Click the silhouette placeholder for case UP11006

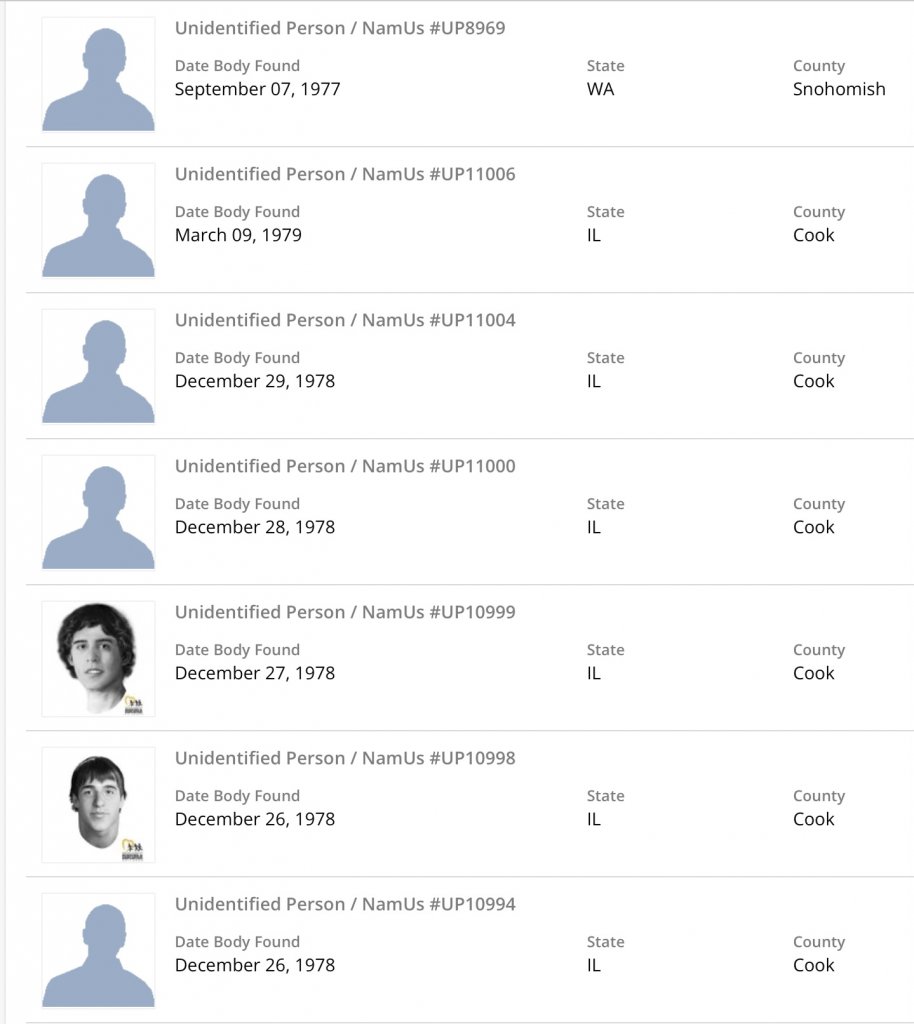click(98, 220)
